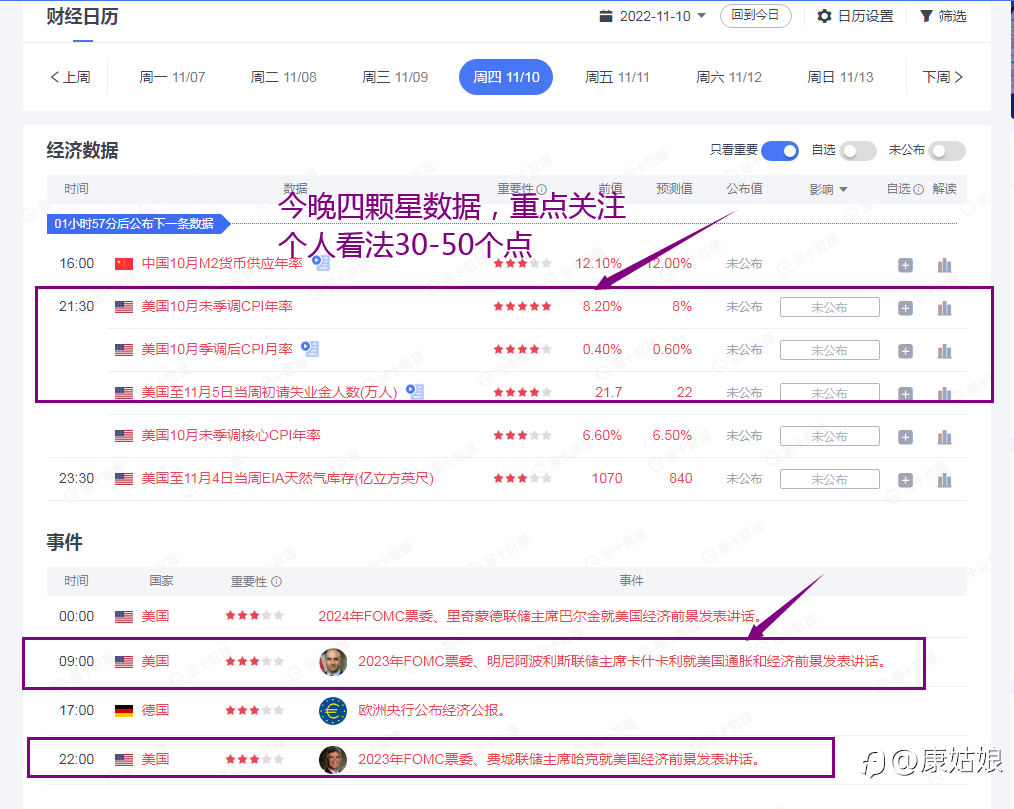This screenshot has width=1014, height=809.
Task: Open chart for 美国10月未季调核心CPI年率
Action: click(x=944, y=437)
